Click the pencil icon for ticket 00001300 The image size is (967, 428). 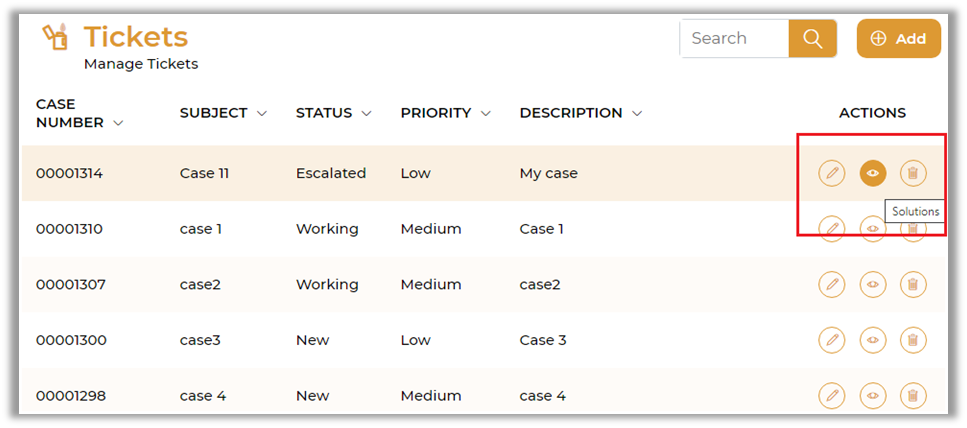coord(832,341)
